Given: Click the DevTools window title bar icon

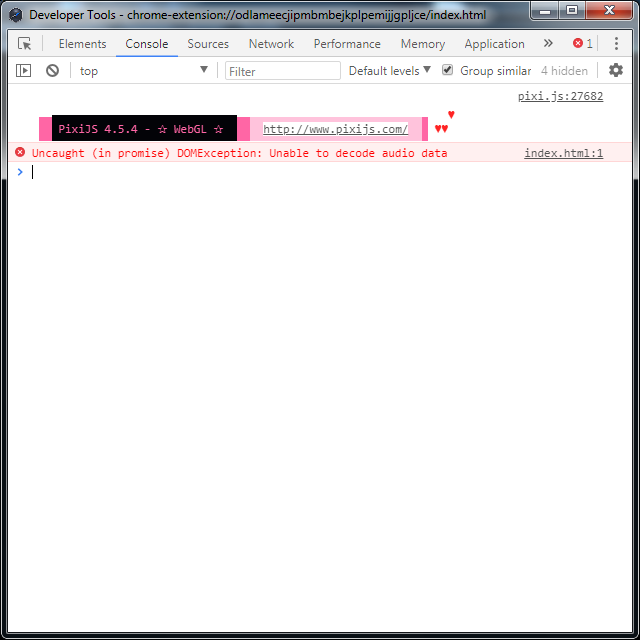Looking at the screenshot, I should coord(16,15).
